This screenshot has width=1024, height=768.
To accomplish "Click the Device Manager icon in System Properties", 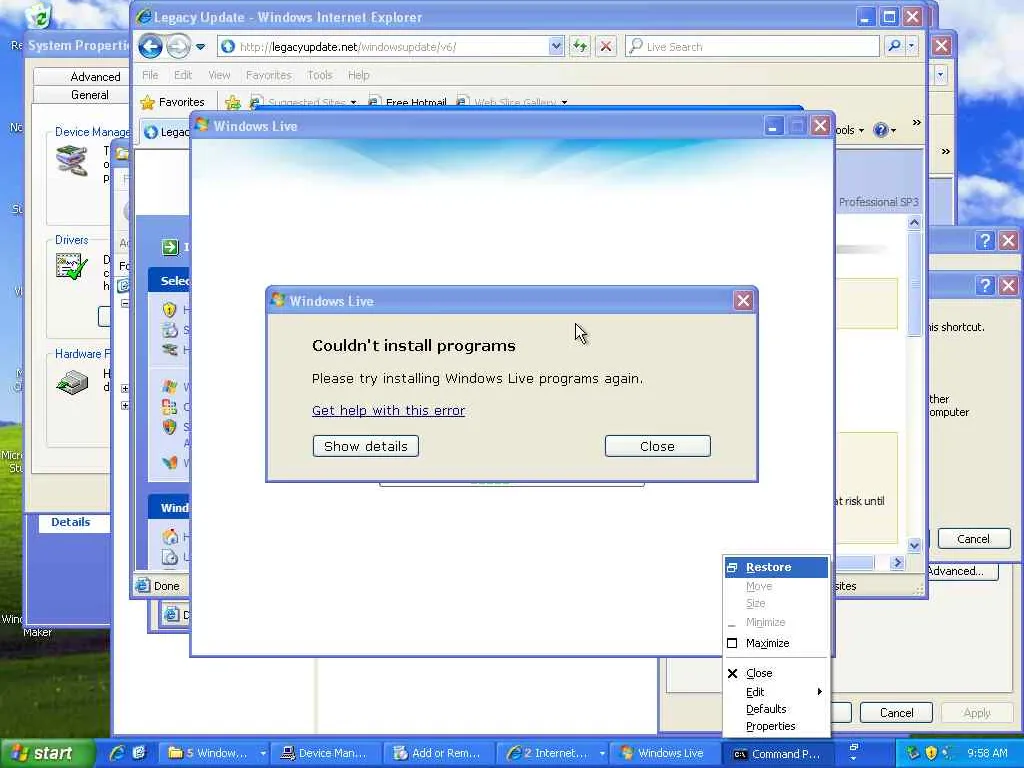I will click(72, 161).
